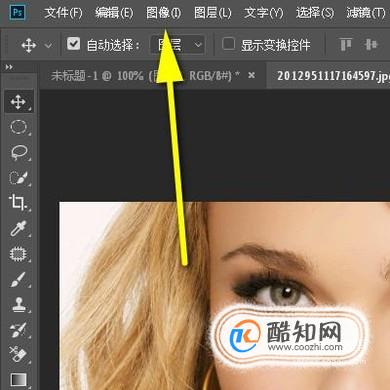Viewport: 390px width, 390px height.
Task: Switch to the 未标题-1 document tab
Action: coord(145,76)
